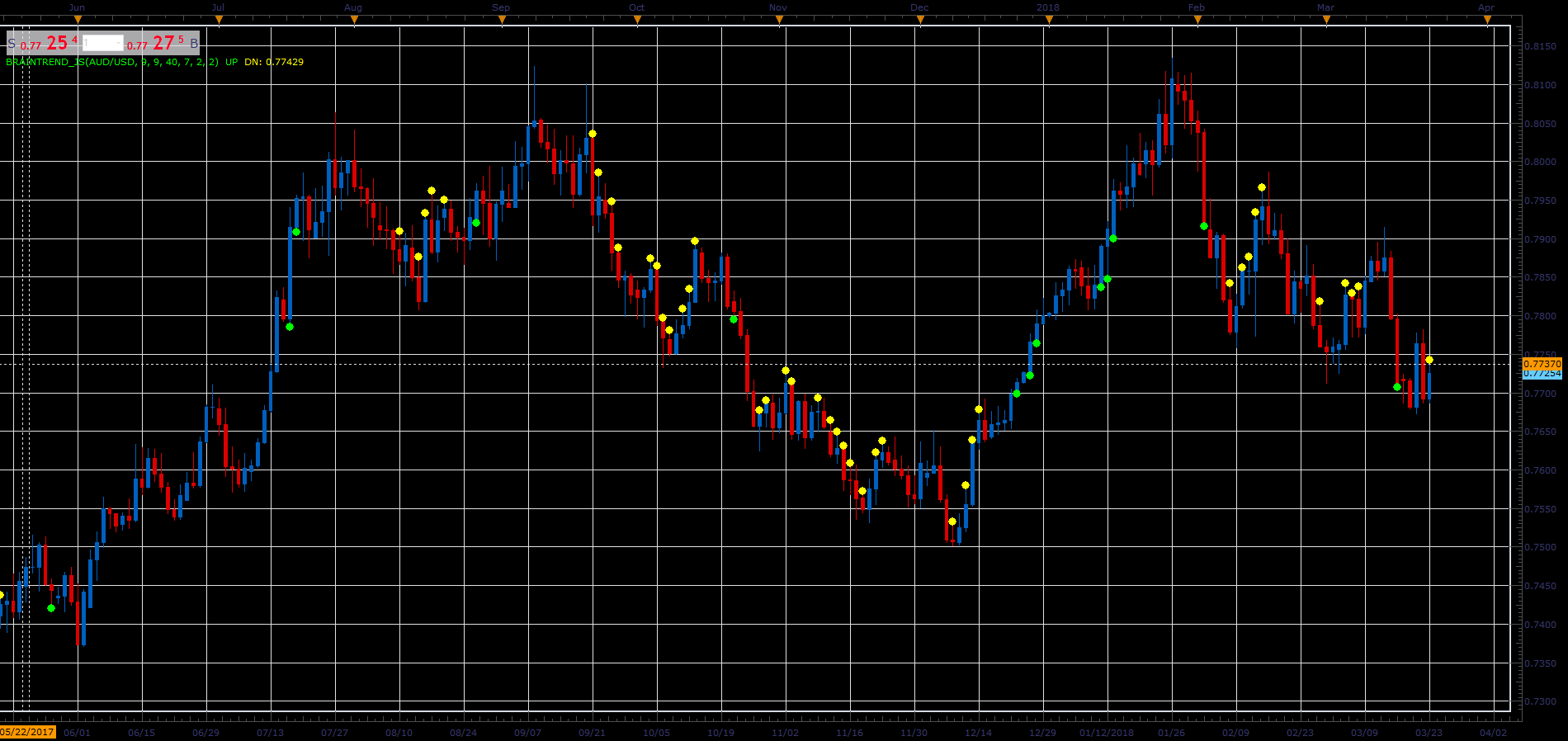This screenshot has width=1568, height=741.
Task: Click the orange 0.77370 price tag
Action: pyautogui.click(x=1542, y=364)
